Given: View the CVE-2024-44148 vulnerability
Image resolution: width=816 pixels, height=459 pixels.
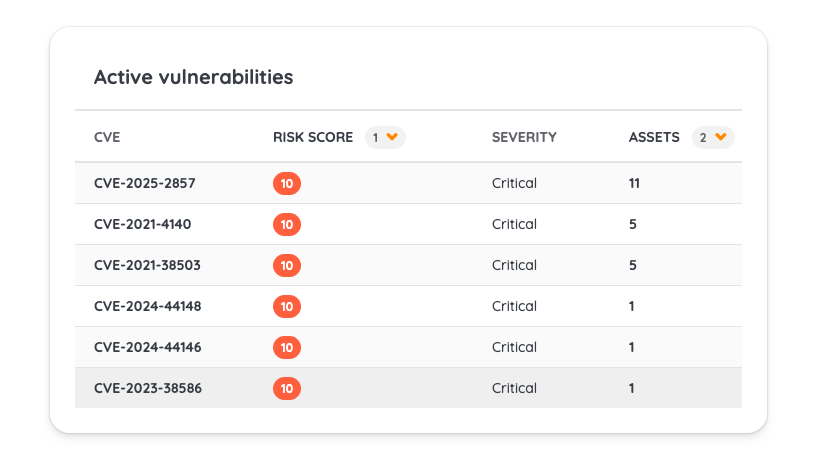Looking at the screenshot, I should click(x=147, y=306).
